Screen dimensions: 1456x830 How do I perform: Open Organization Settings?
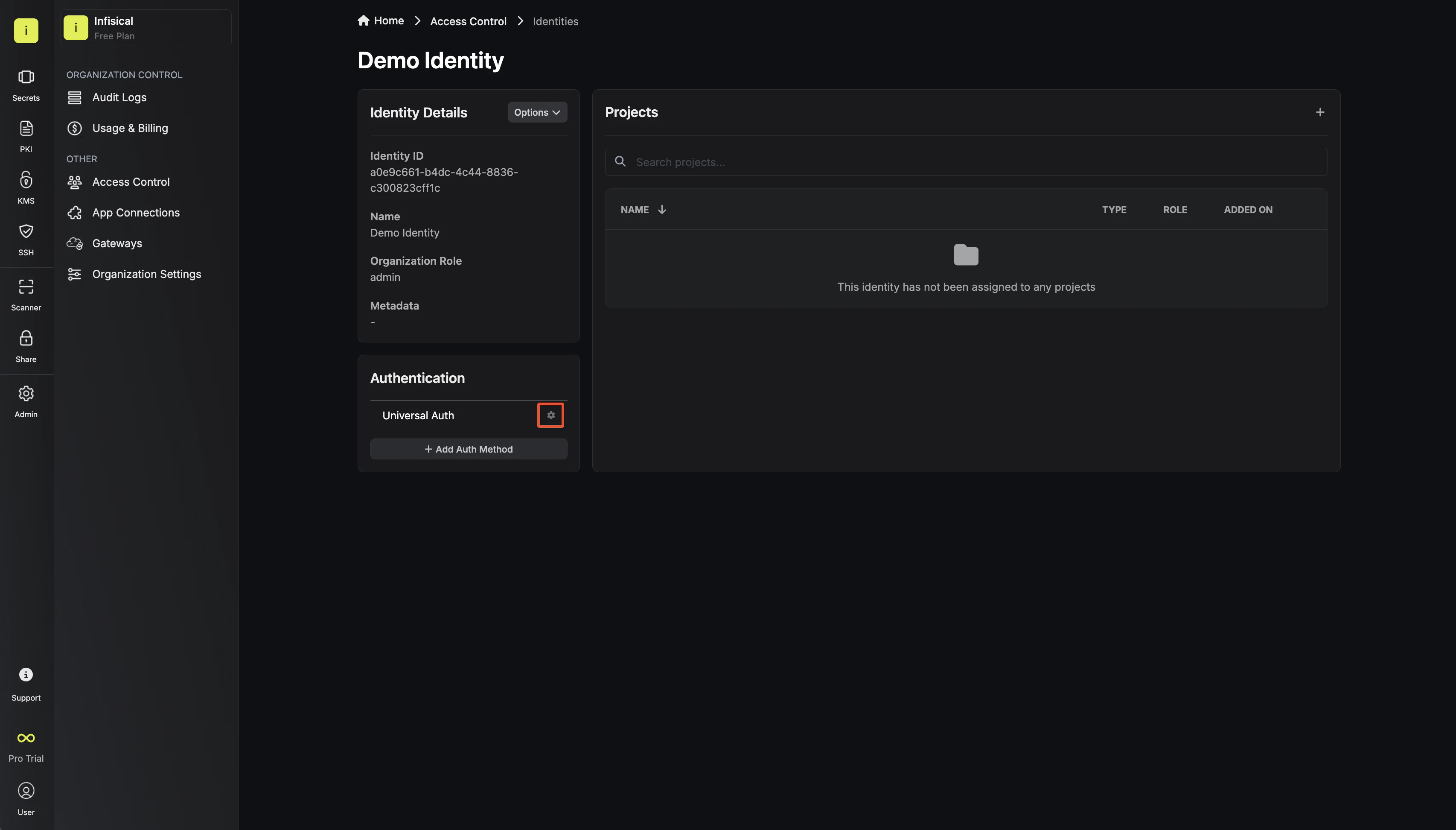tap(146, 274)
